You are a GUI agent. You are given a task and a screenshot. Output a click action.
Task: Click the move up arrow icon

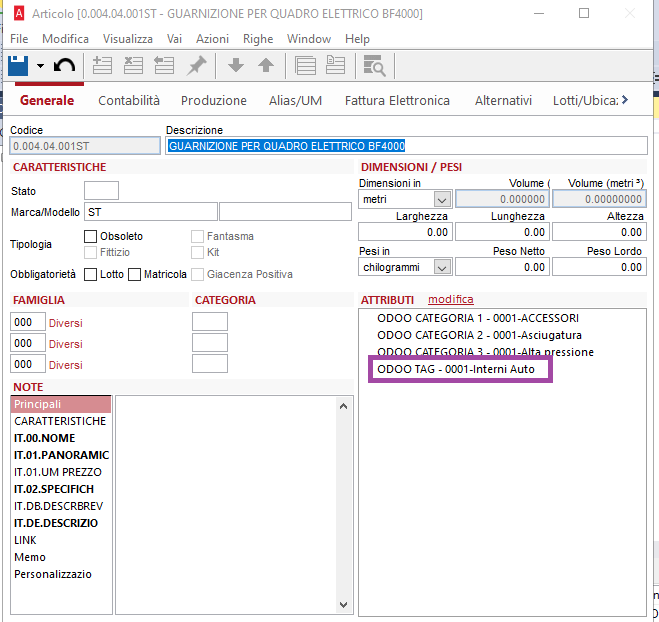pyautogui.click(x=266, y=66)
